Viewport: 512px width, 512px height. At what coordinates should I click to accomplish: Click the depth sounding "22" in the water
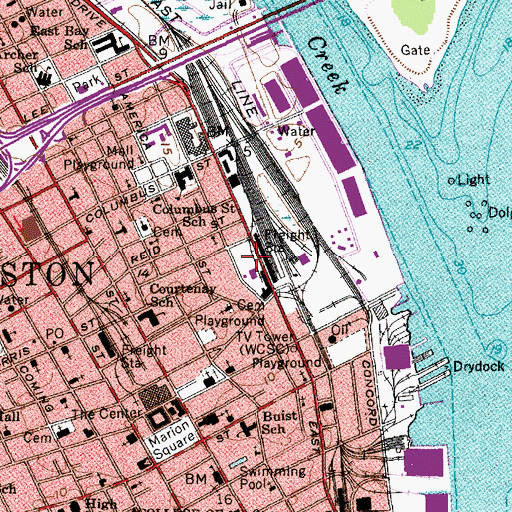coord(414,145)
